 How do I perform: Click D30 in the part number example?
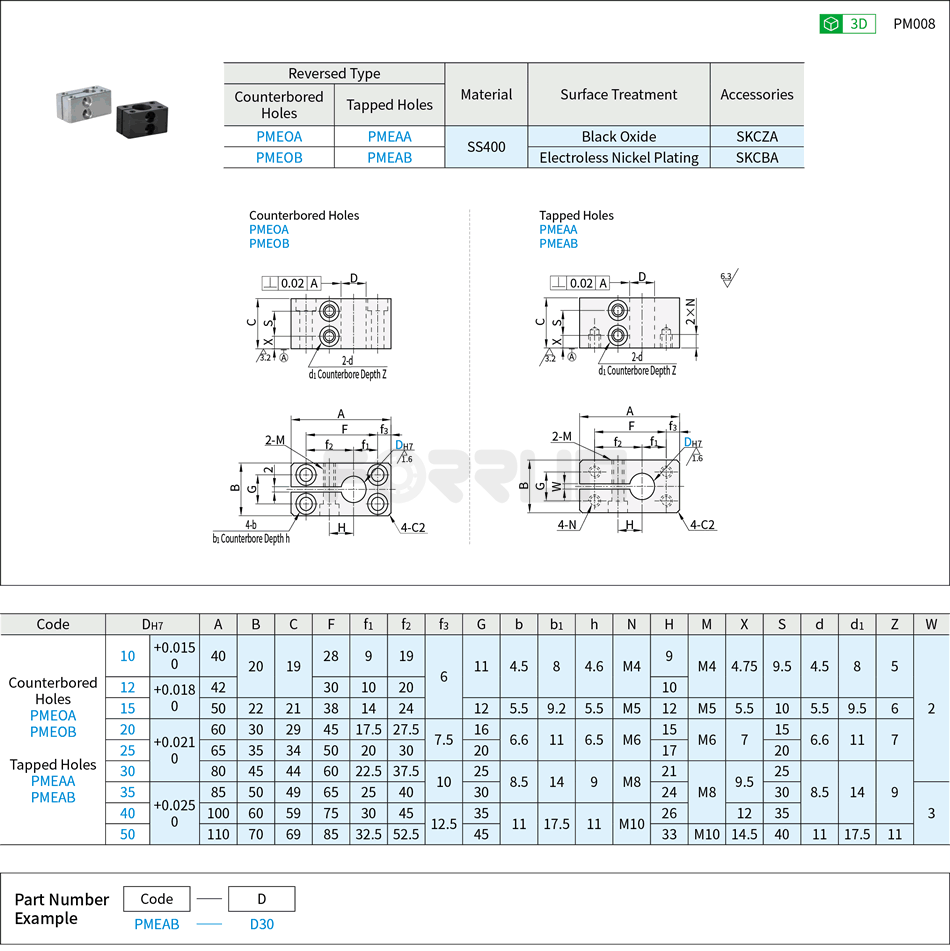click(261, 926)
